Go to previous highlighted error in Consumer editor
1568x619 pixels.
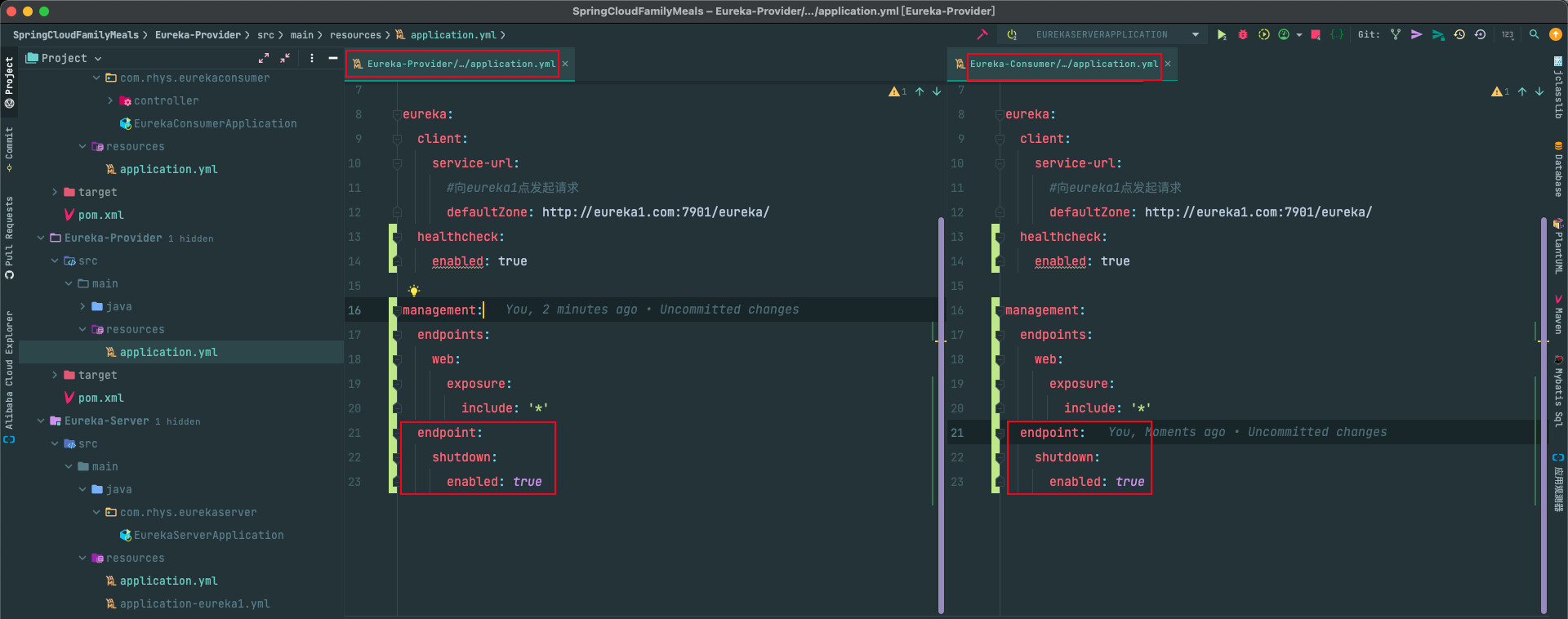tap(1522, 91)
